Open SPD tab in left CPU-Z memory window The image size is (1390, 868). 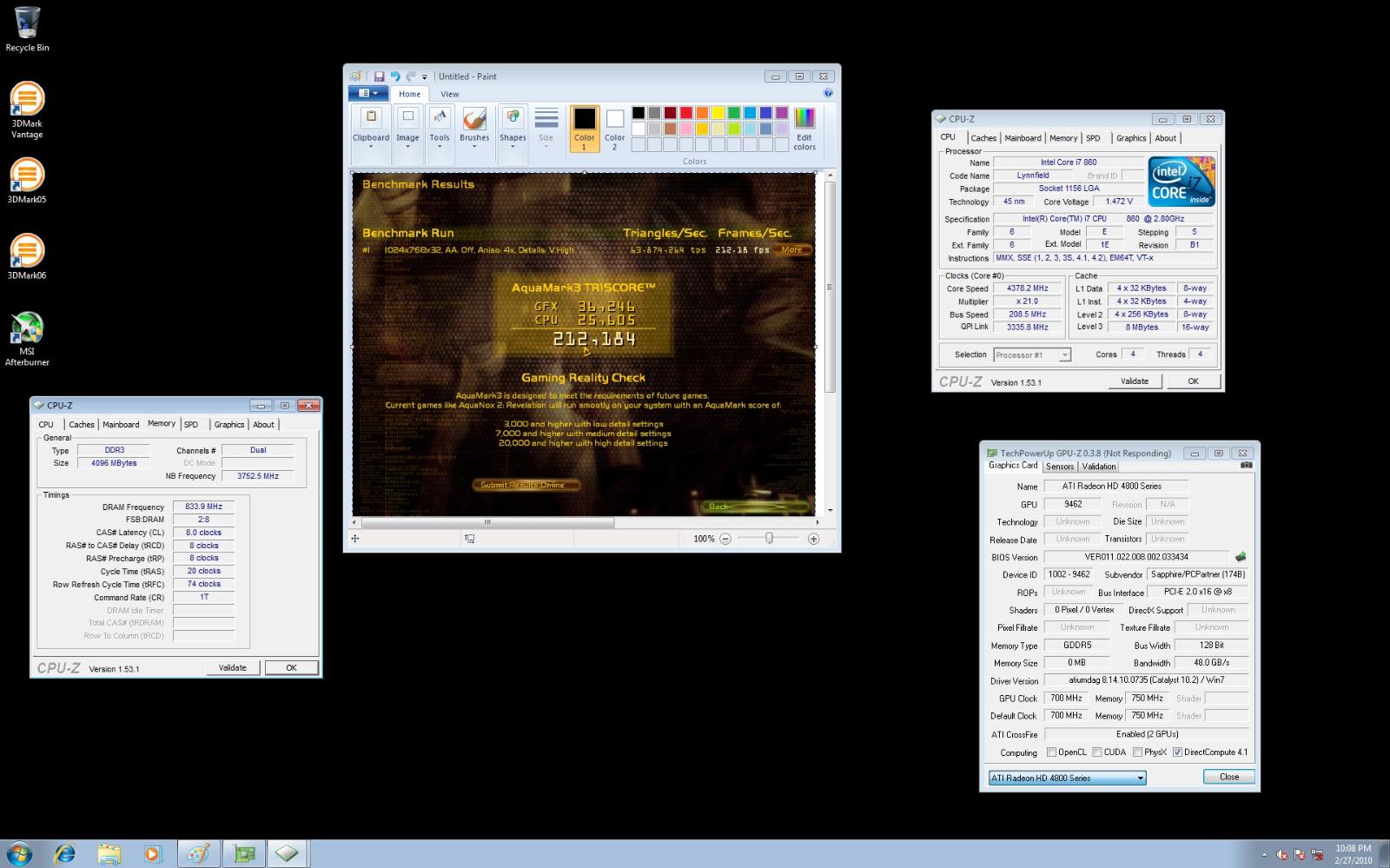click(x=191, y=425)
